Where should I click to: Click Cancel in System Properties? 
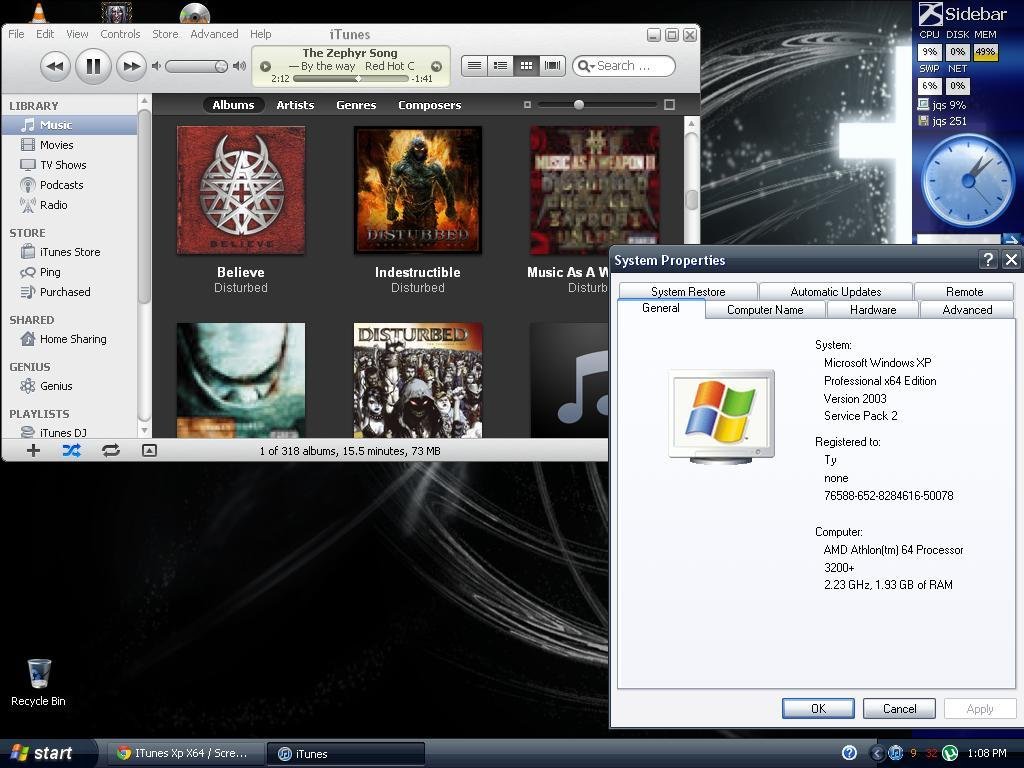pyautogui.click(x=899, y=709)
